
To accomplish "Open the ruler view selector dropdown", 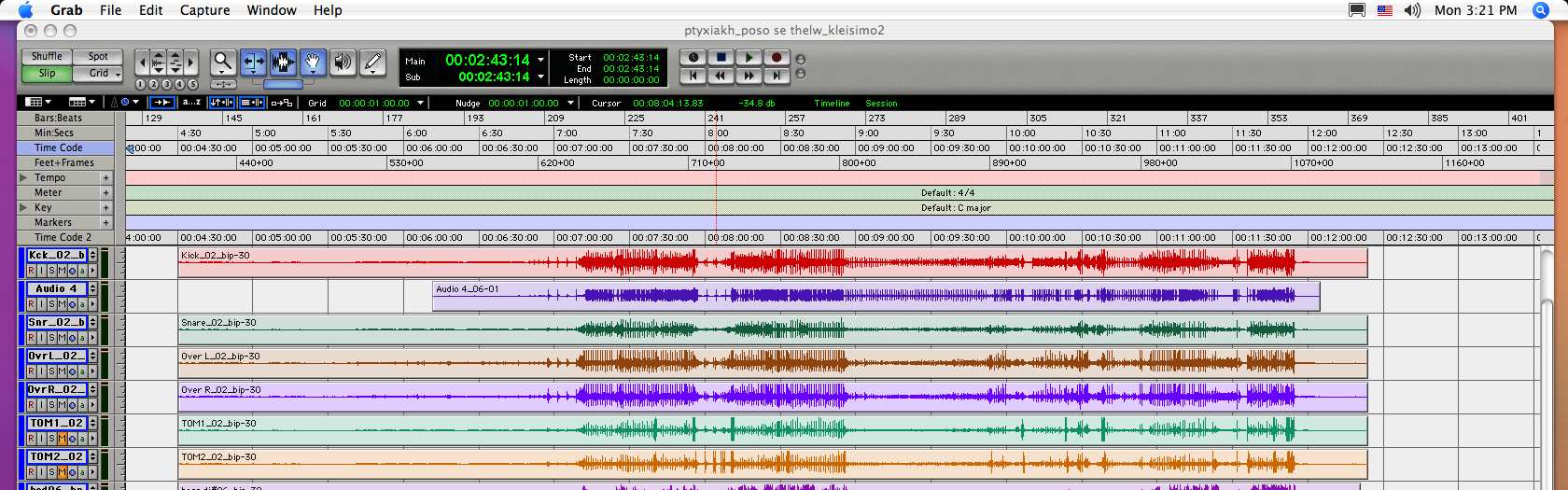I will tap(82, 102).
